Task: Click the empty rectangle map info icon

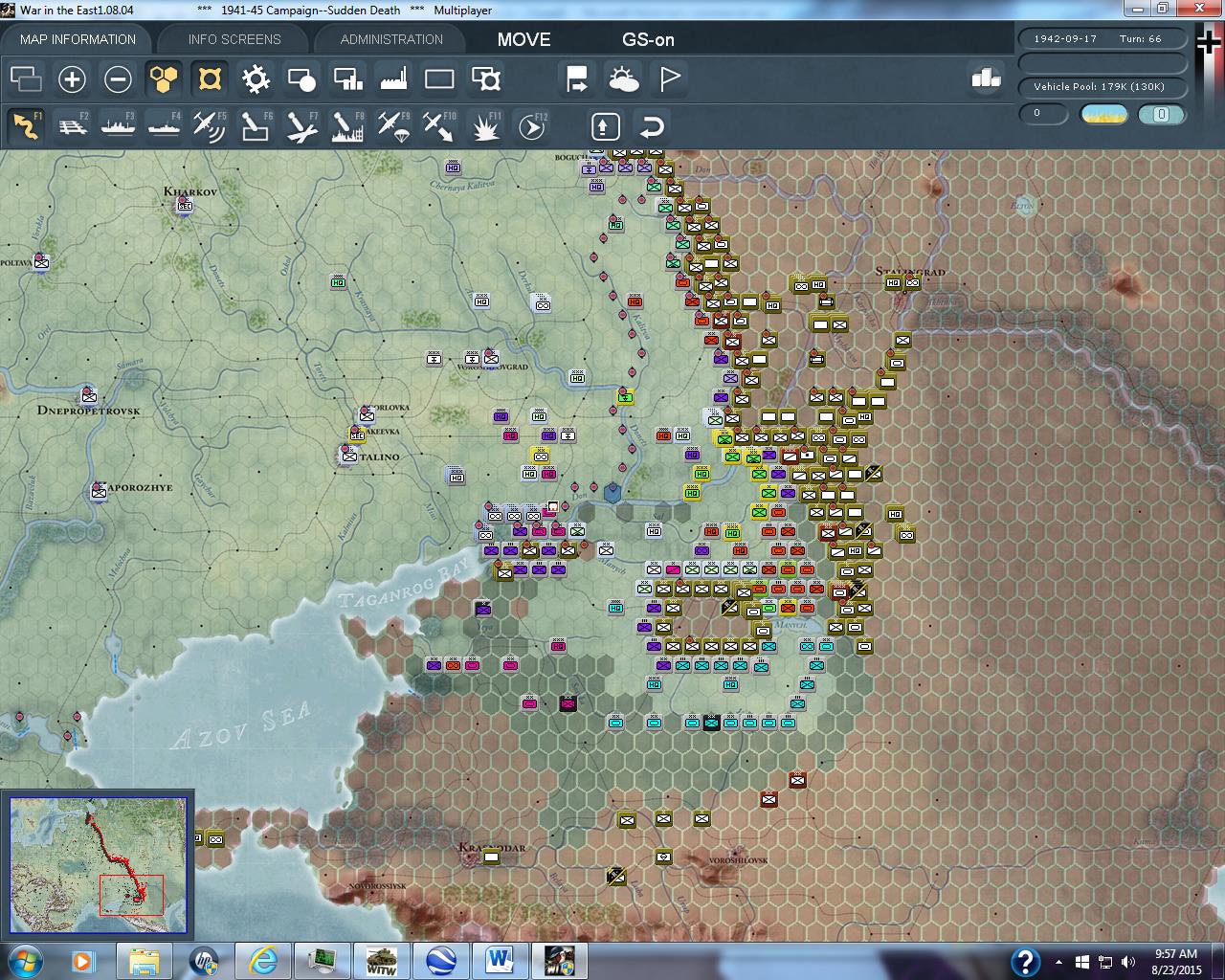Action: [439, 78]
